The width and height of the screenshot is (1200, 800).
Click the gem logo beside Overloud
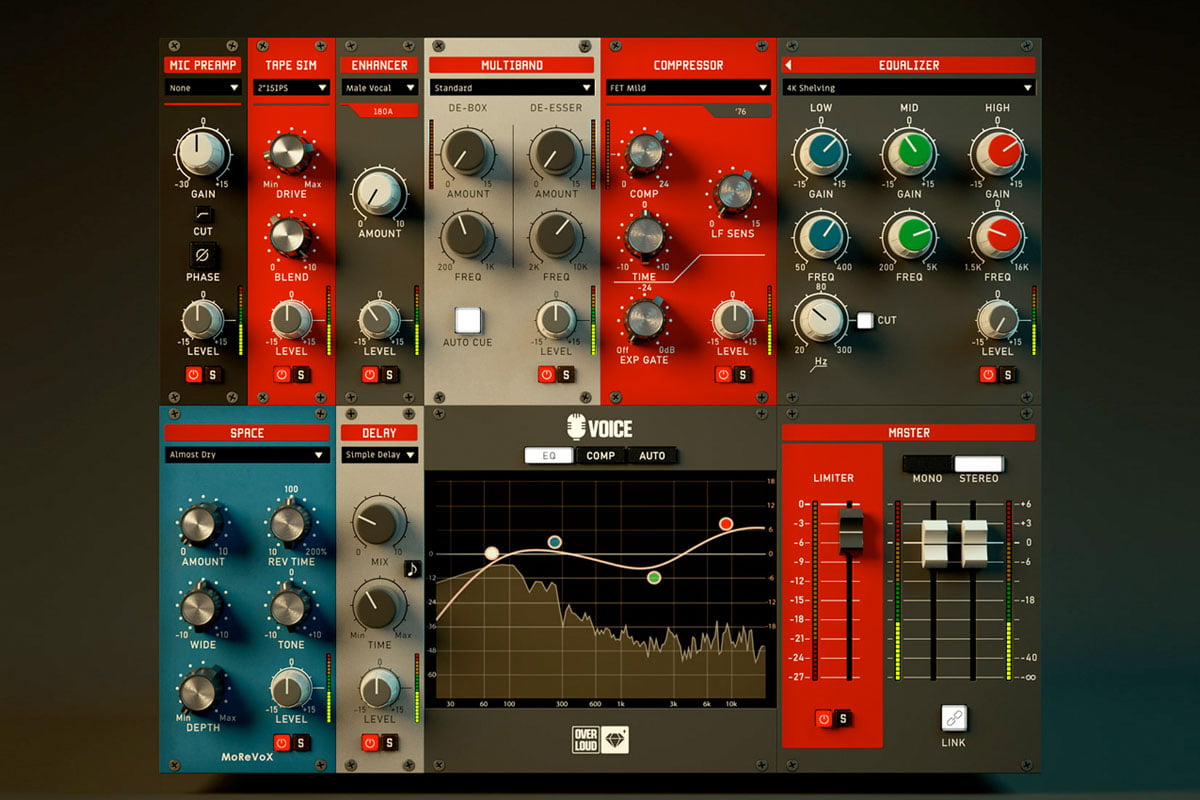click(x=615, y=738)
